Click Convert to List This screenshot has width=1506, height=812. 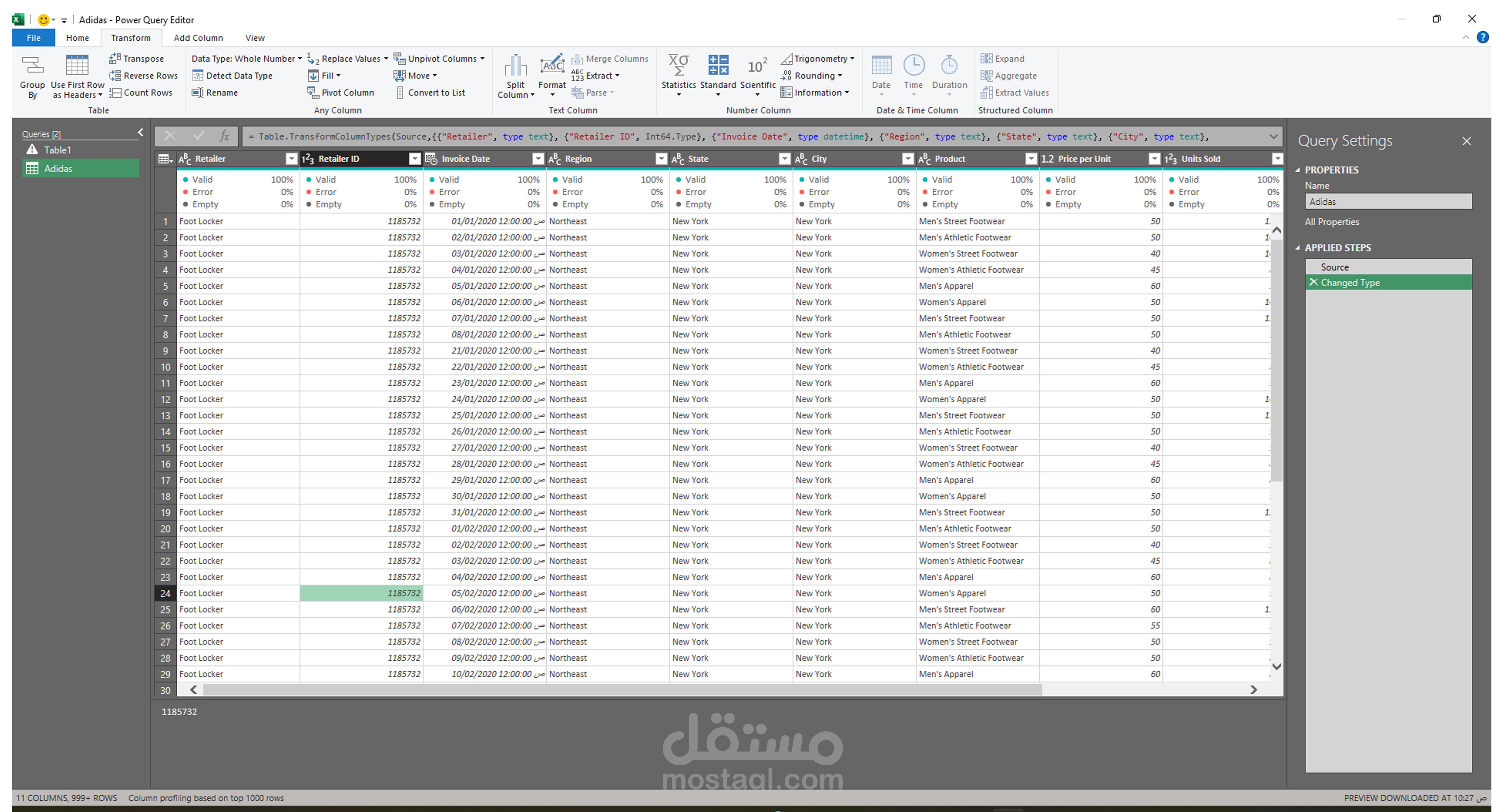430,92
